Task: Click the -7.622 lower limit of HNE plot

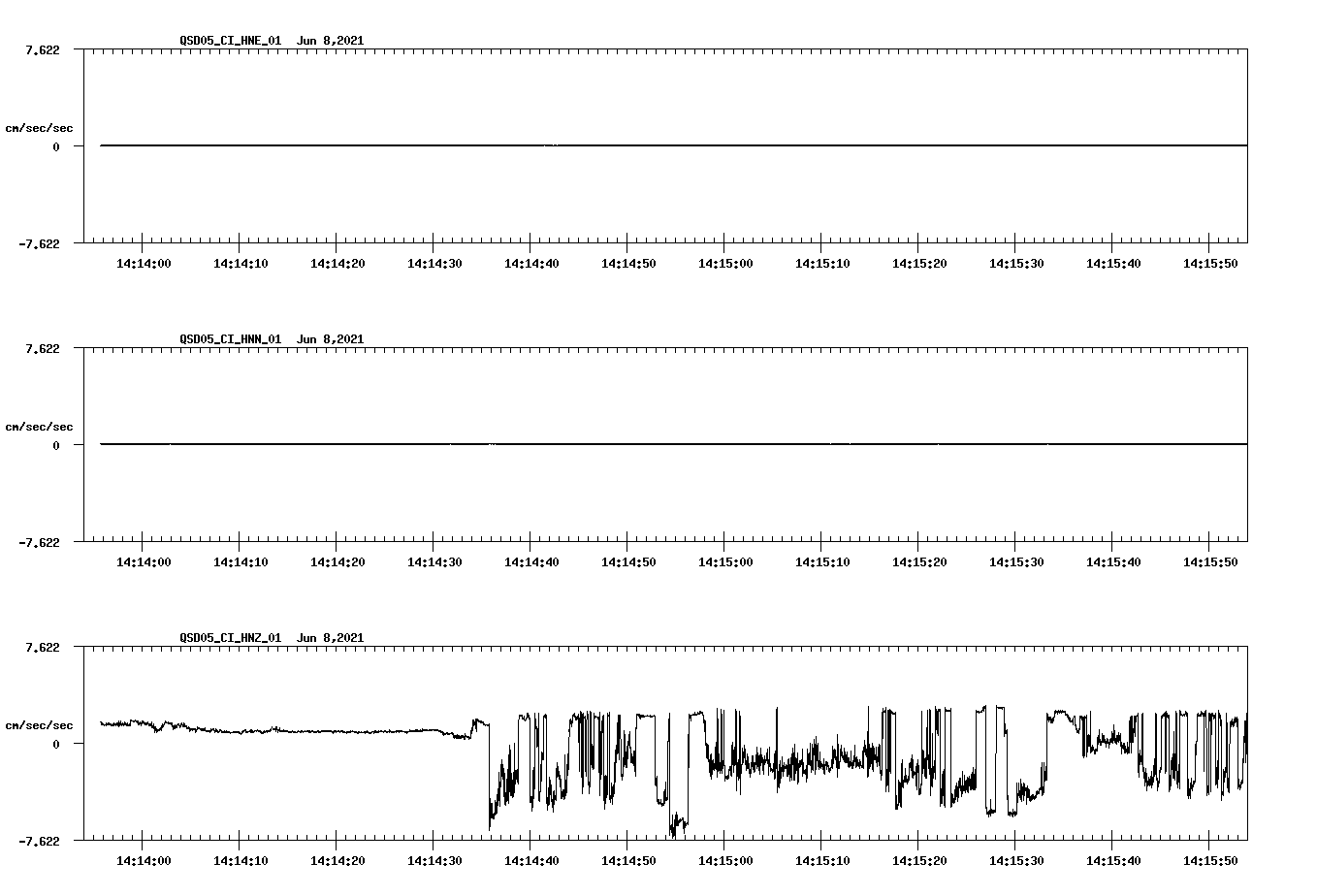Action: pyautogui.click(x=40, y=243)
